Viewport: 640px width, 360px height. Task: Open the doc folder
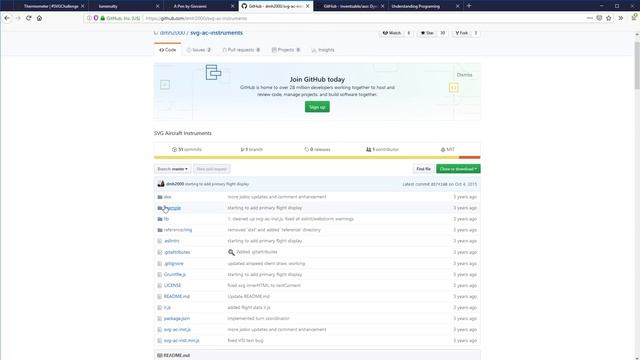[167, 197]
